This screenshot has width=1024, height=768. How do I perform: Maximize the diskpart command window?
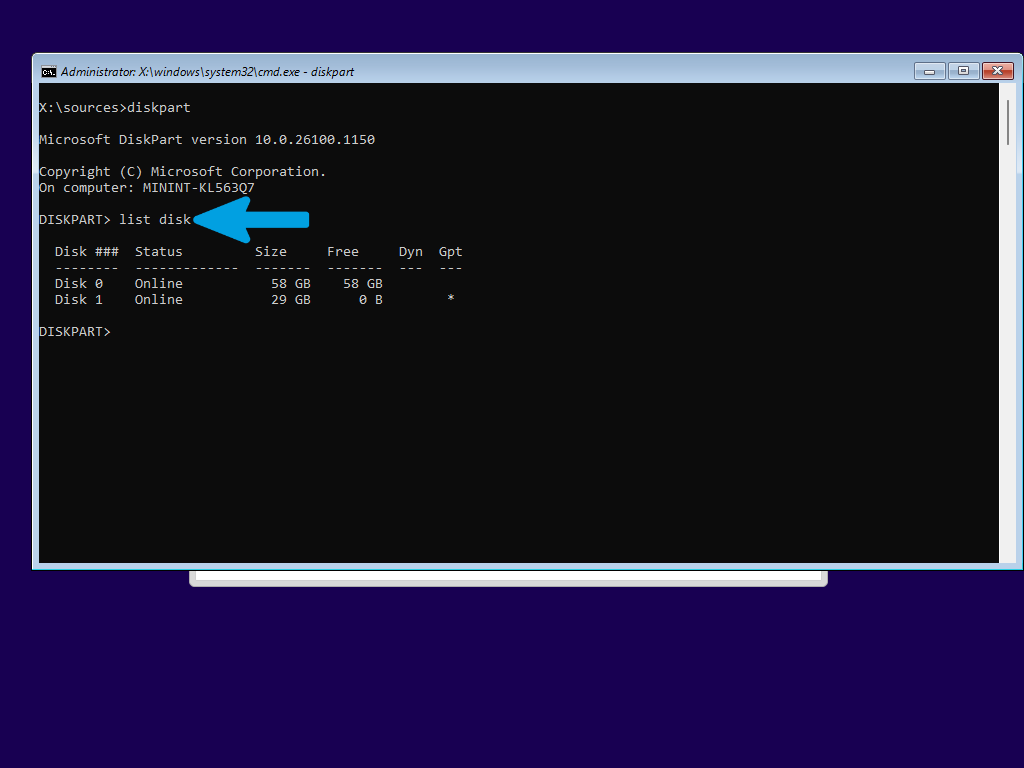click(x=963, y=71)
